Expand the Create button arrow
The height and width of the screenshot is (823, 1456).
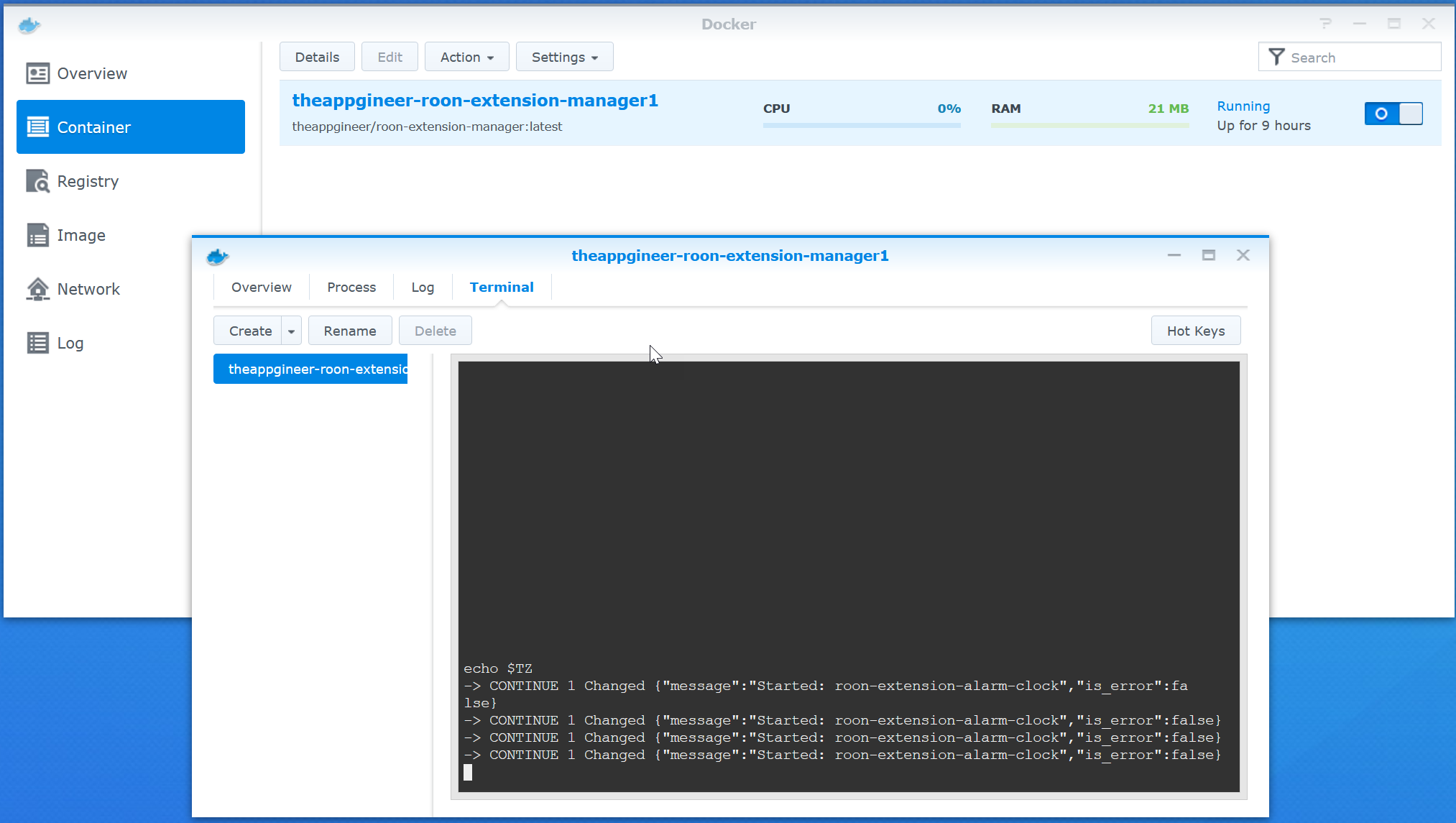(291, 331)
